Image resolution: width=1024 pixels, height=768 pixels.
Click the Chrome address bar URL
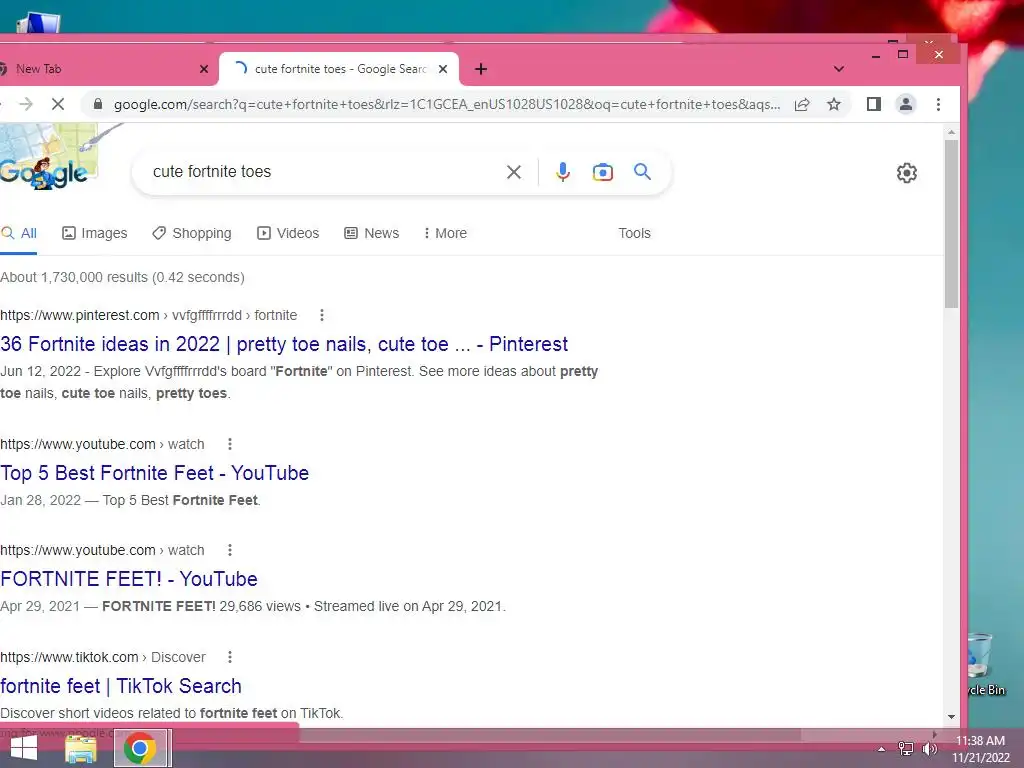[x=447, y=104]
